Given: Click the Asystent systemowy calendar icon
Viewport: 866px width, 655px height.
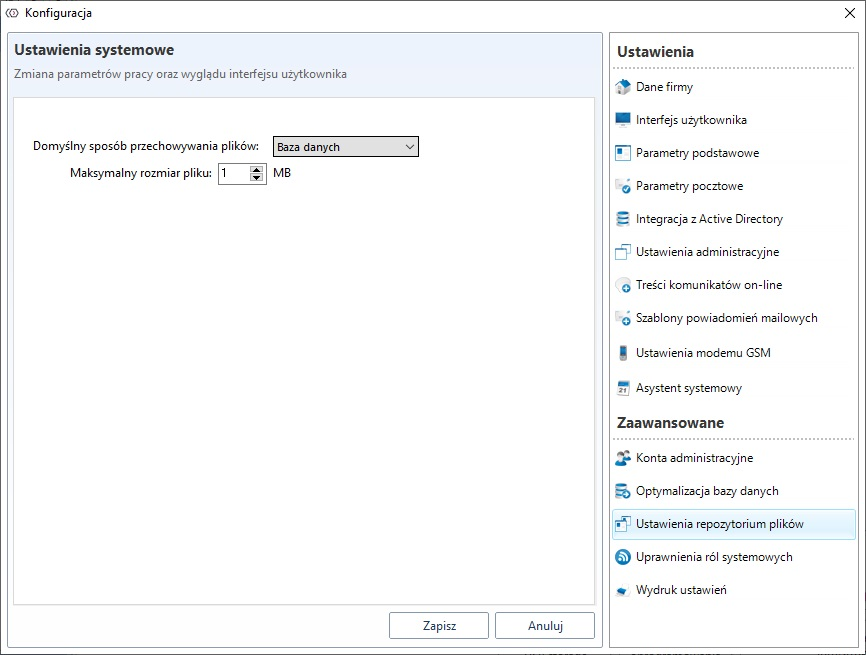Looking at the screenshot, I should pyautogui.click(x=623, y=388).
